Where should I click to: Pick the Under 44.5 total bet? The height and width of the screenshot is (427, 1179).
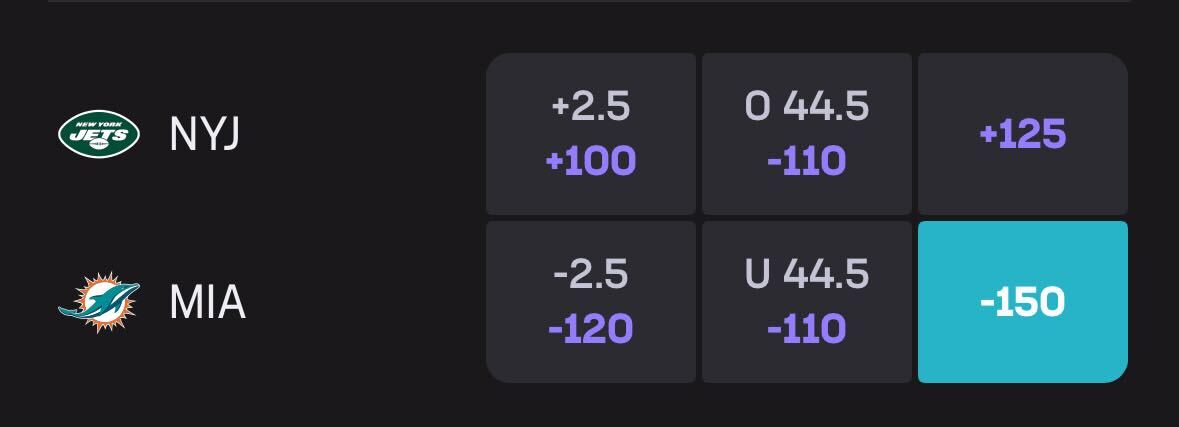[806, 301]
